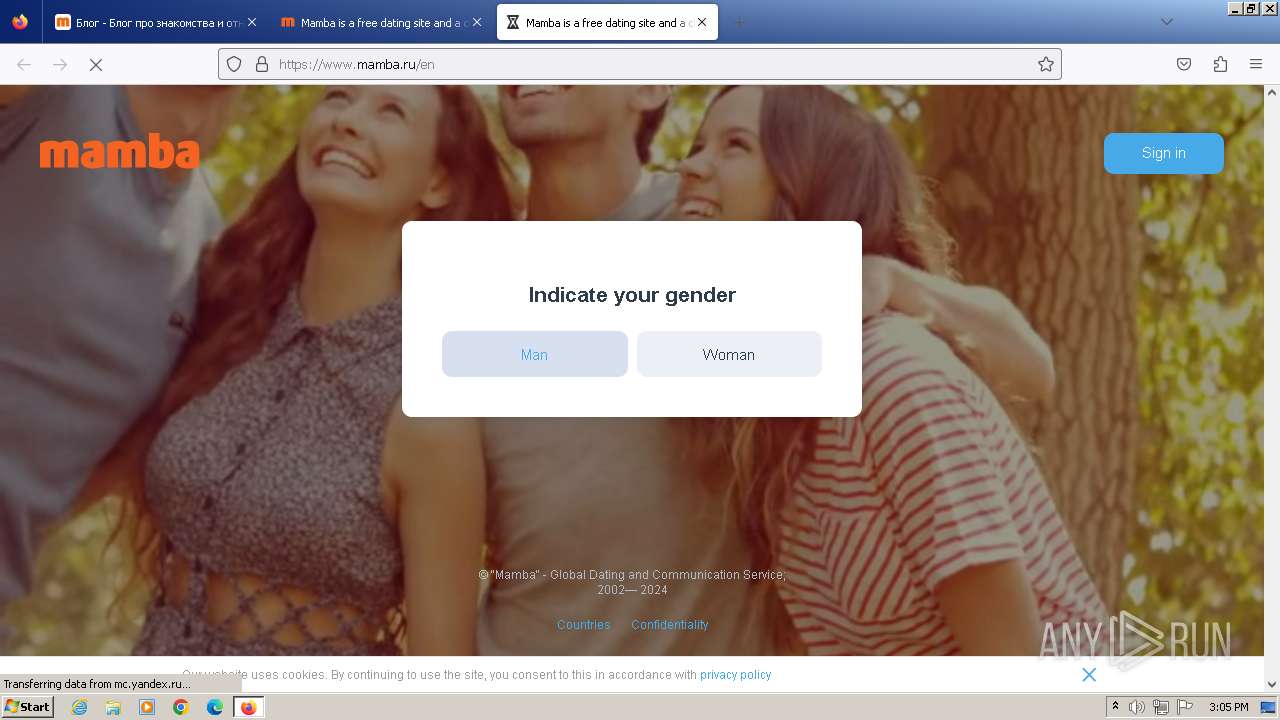Click the network tray icon
1280x720 pixels.
(1160, 707)
